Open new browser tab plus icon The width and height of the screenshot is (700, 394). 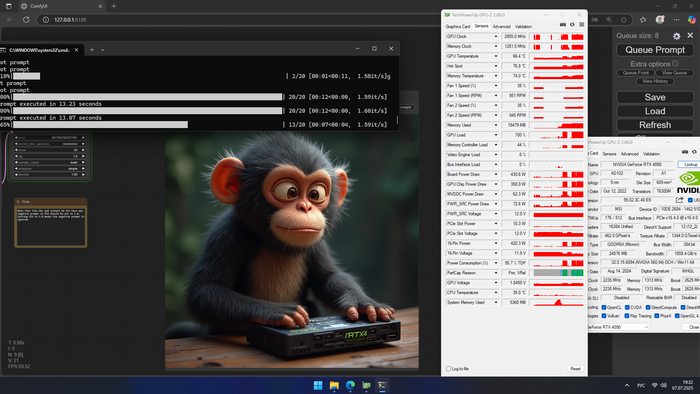114,6
